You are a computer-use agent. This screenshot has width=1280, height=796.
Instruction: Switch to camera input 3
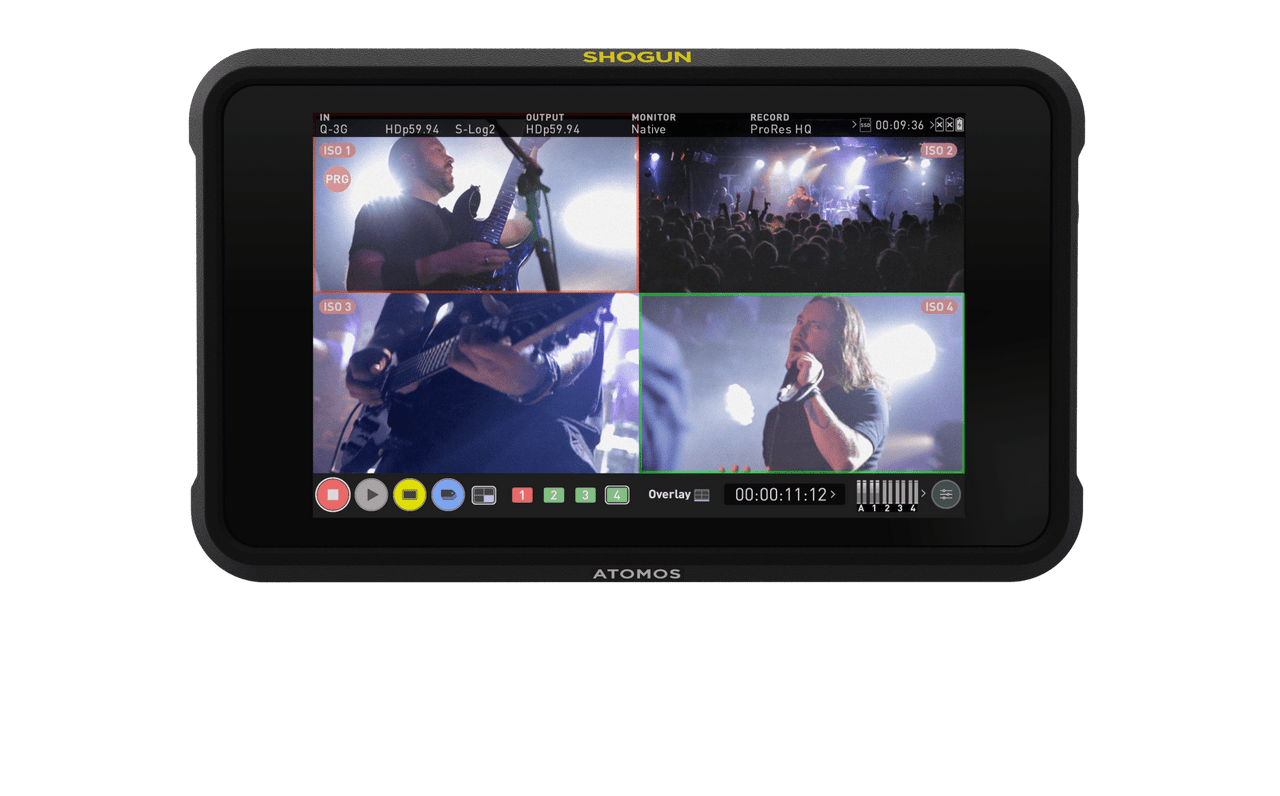pyautogui.click(x=586, y=495)
